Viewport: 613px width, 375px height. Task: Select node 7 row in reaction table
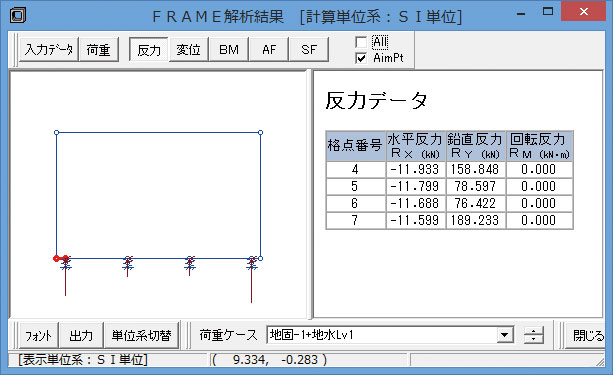(x=450, y=221)
